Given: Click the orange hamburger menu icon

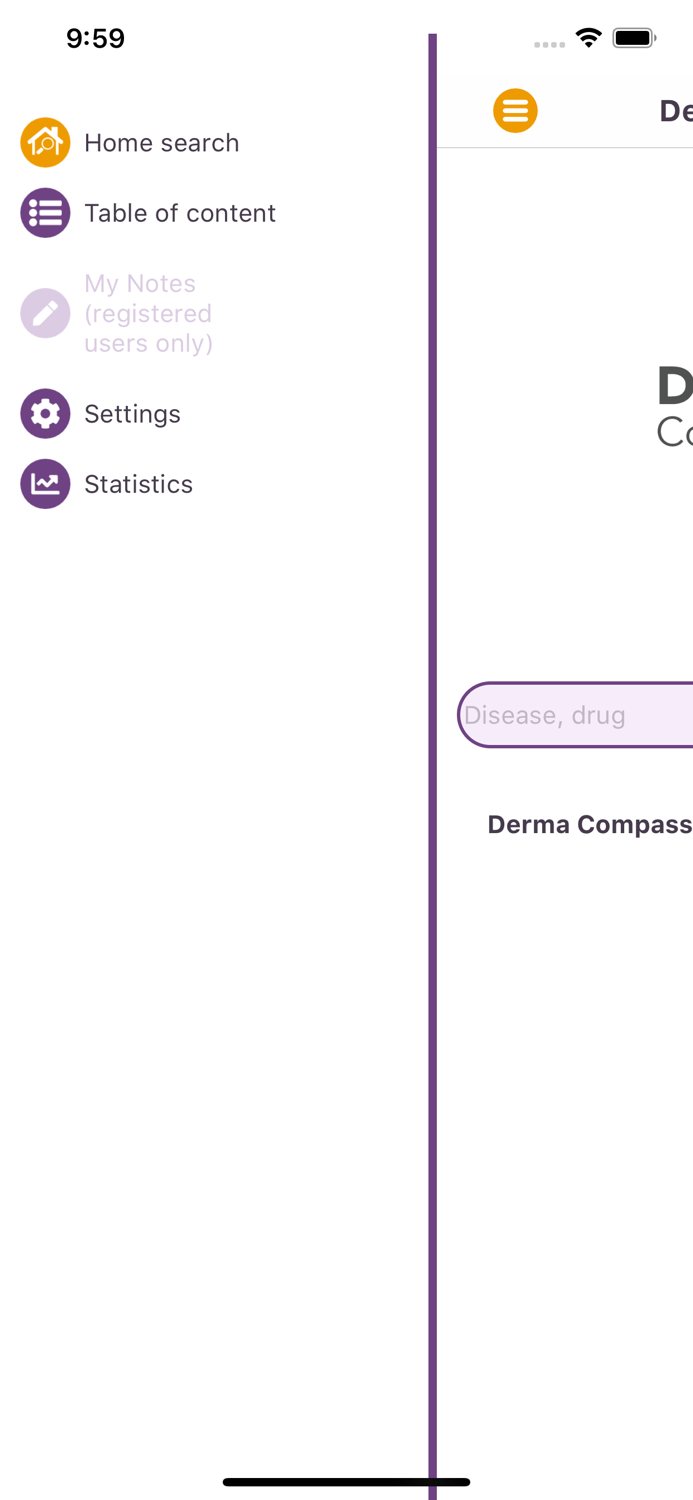Looking at the screenshot, I should (x=516, y=110).
